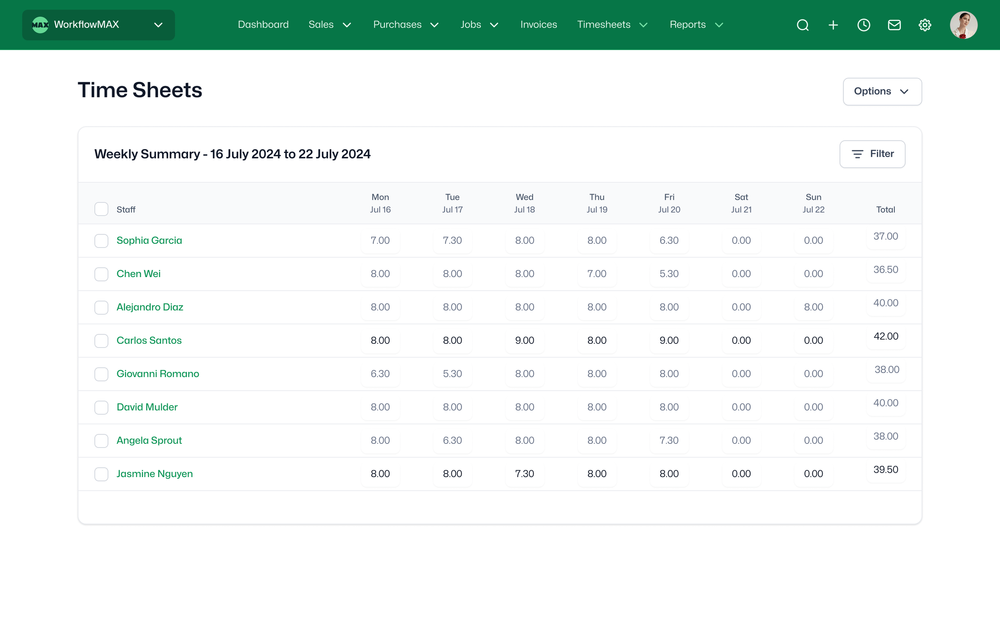
Task: Check the Giovanni Romano row checkbox
Action: click(x=101, y=374)
